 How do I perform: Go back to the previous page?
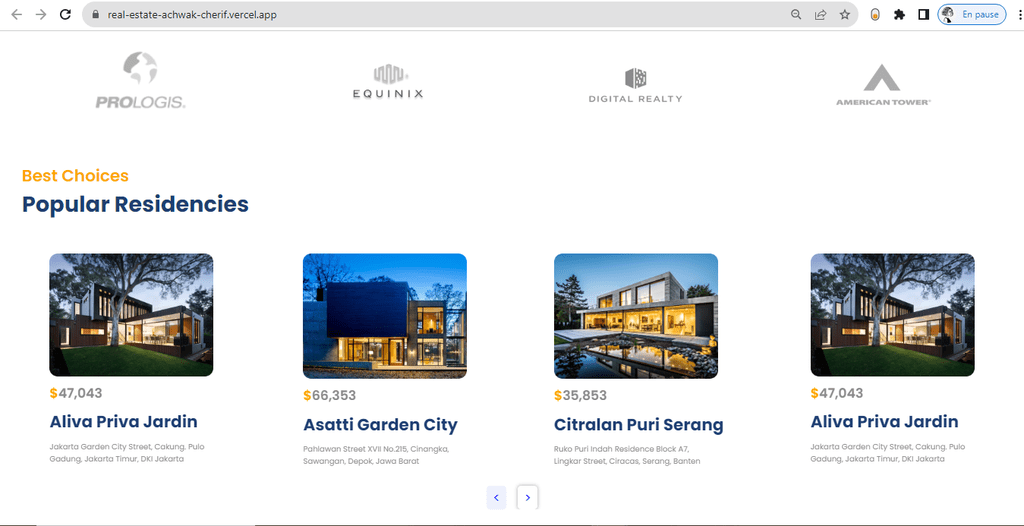point(16,14)
